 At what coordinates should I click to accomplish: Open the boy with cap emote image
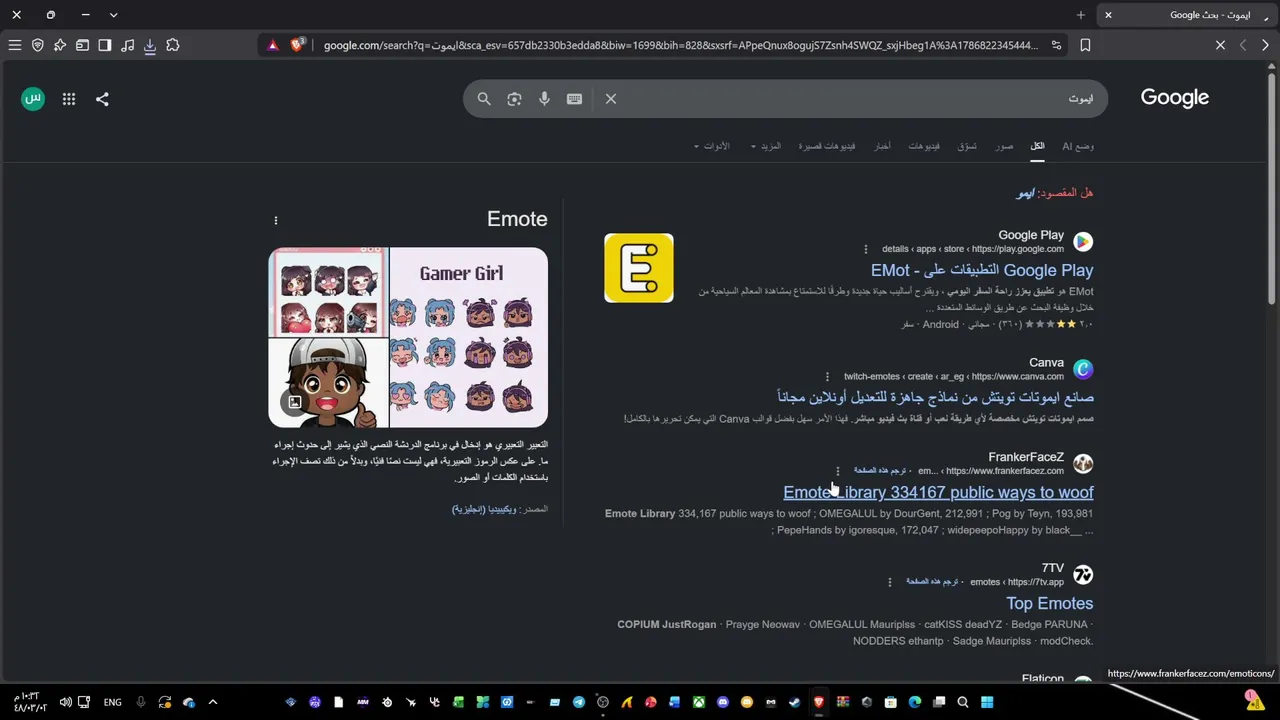328,383
